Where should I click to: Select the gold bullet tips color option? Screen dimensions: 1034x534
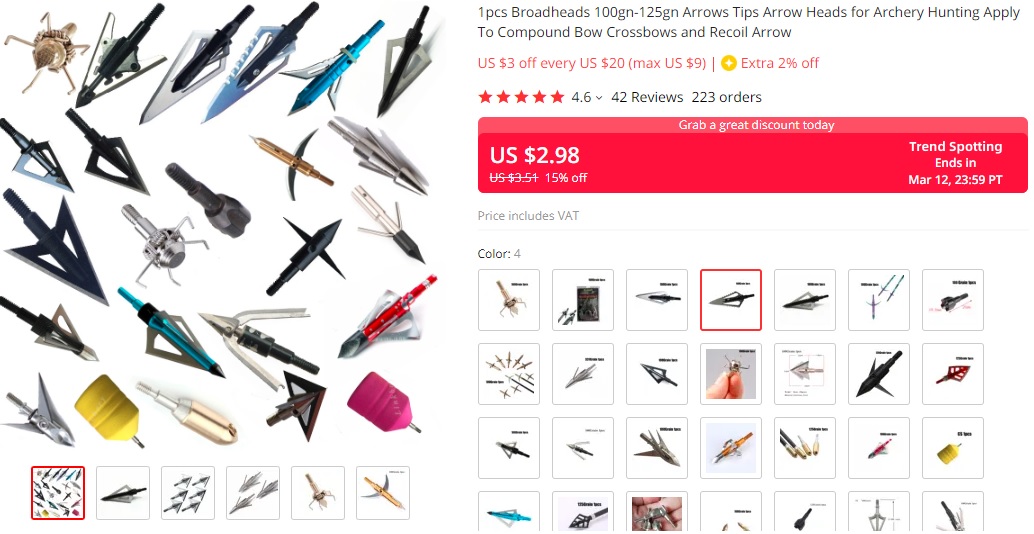[805, 448]
